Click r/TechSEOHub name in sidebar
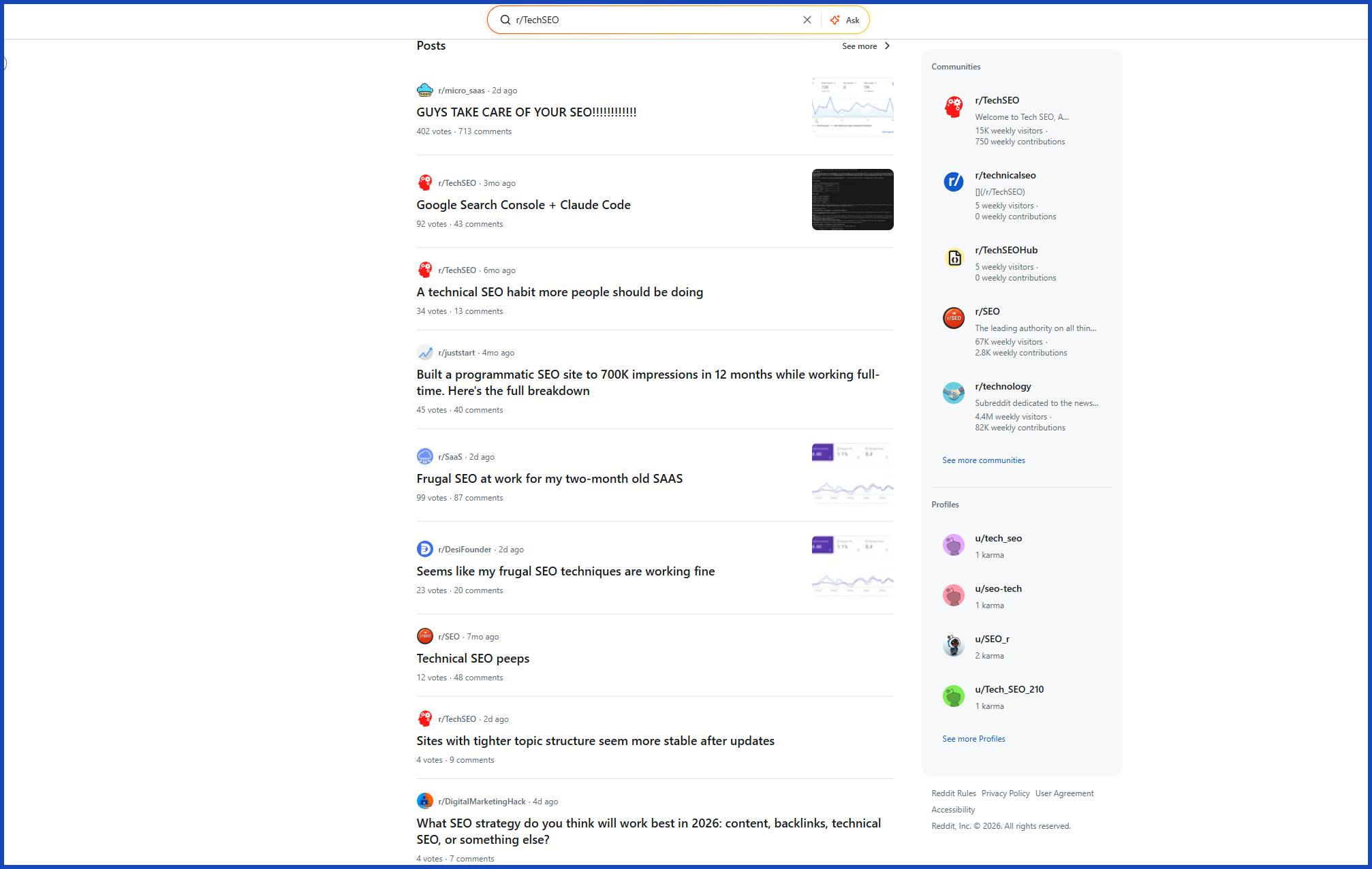This screenshot has width=1372, height=869. tap(1007, 250)
